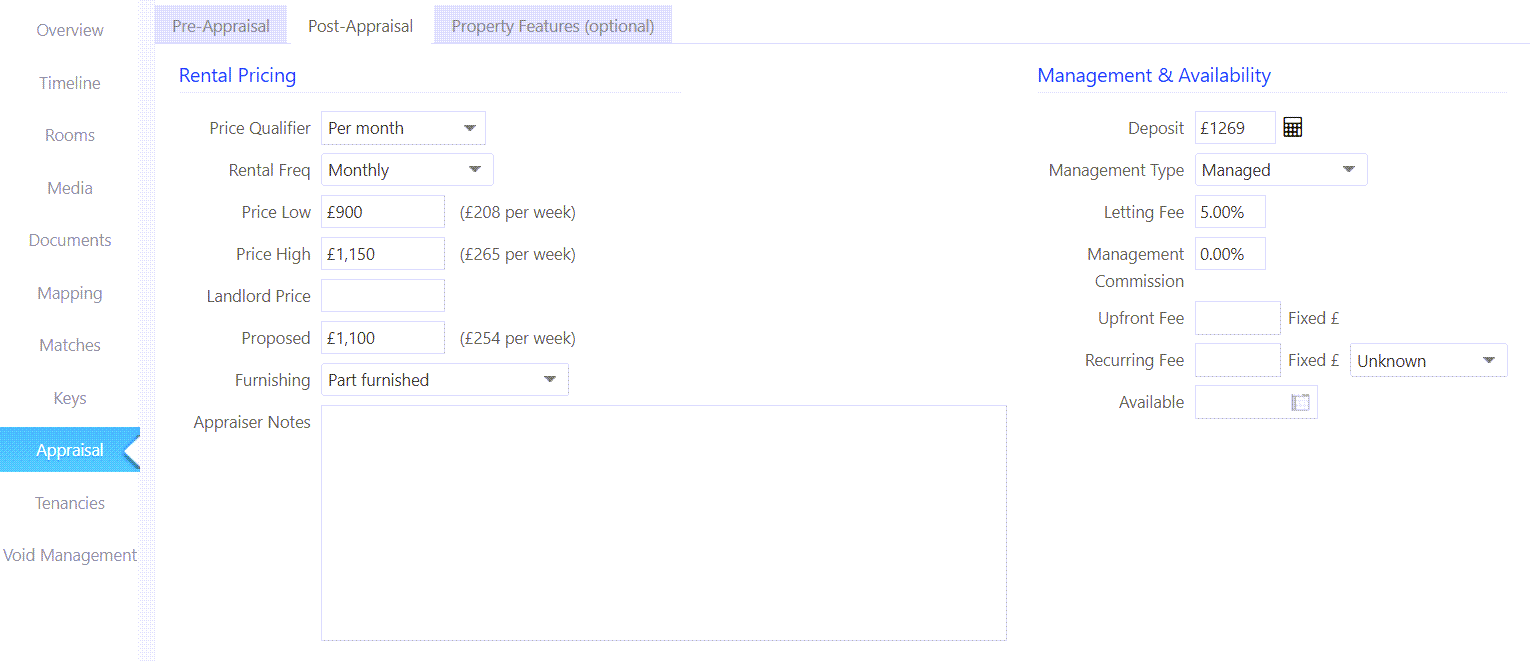
Task: Select Appraisal in the sidebar
Action: (x=70, y=450)
